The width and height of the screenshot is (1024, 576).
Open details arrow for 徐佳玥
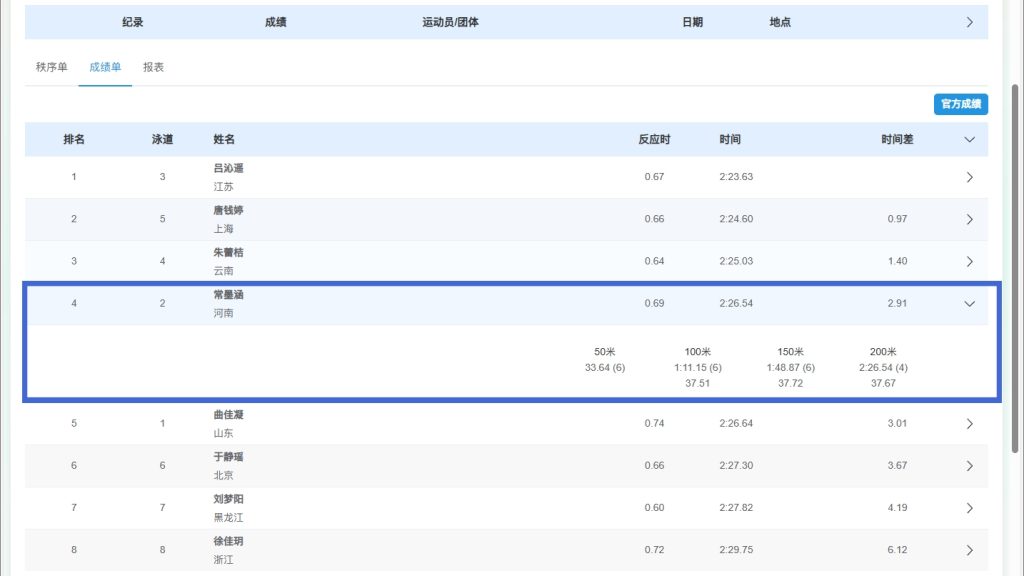click(x=969, y=550)
